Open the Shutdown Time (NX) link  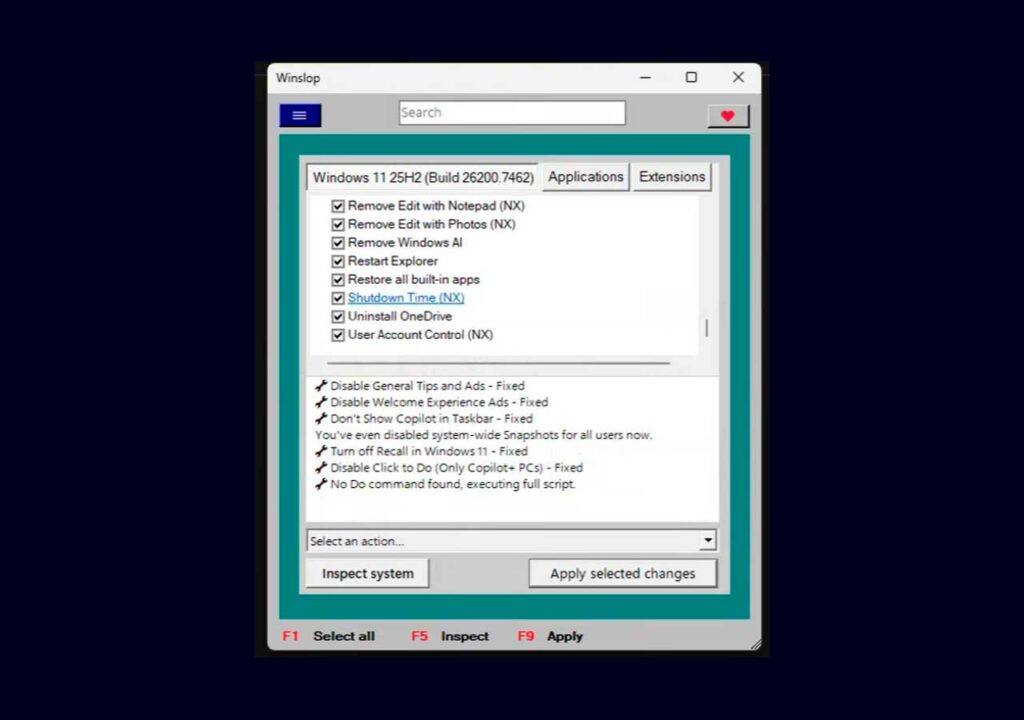point(406,298)
